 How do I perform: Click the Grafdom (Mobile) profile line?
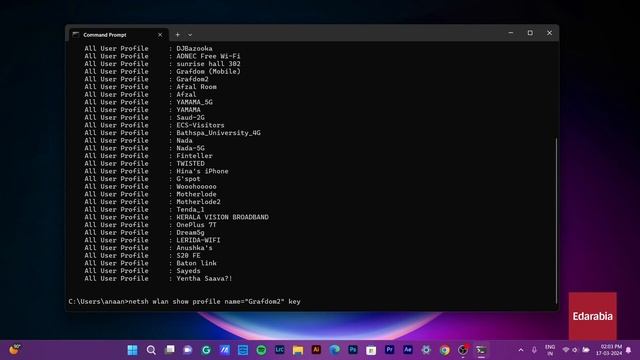(x=162, y=71)
